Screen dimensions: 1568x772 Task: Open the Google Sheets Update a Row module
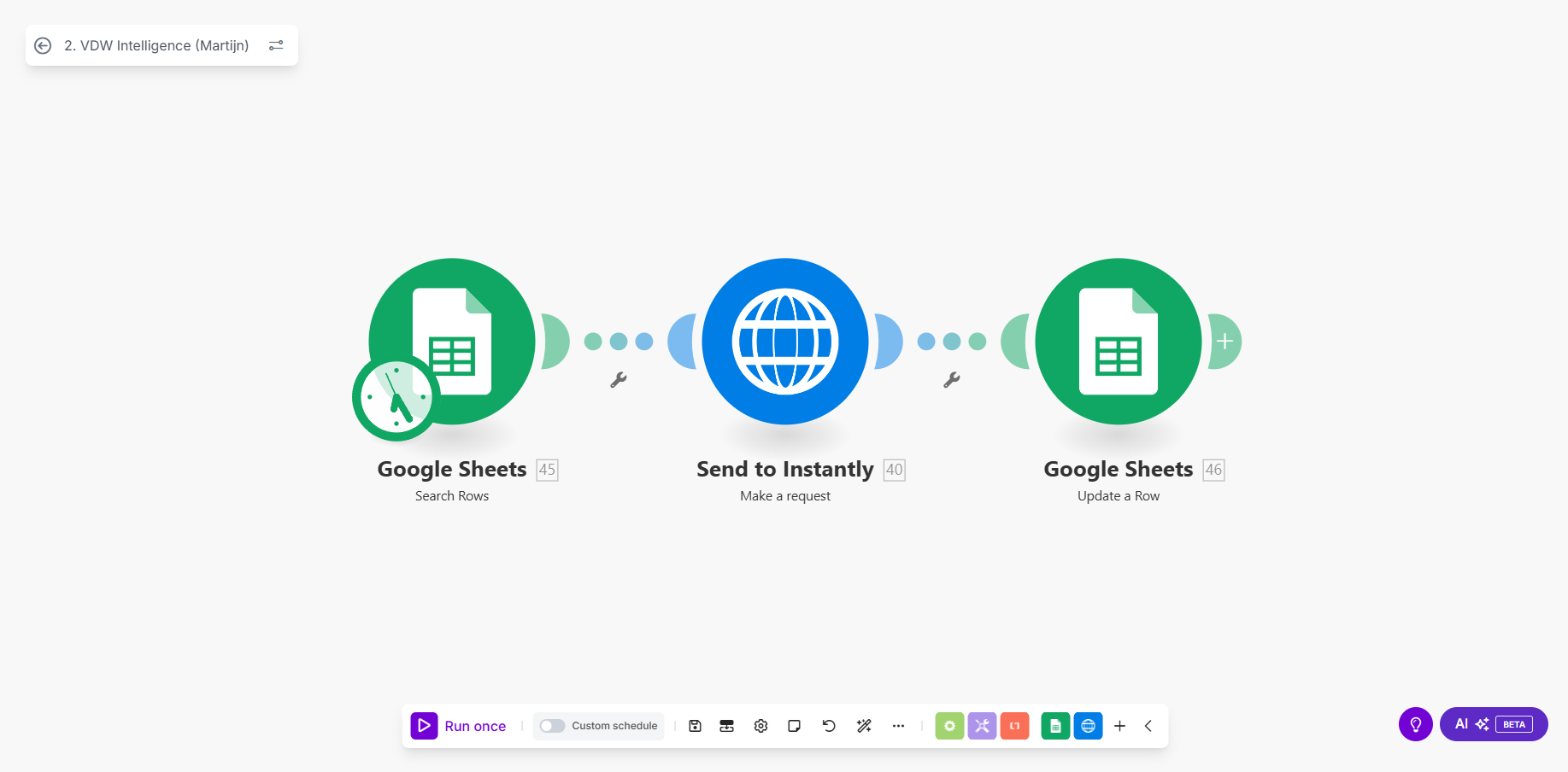1119,341
